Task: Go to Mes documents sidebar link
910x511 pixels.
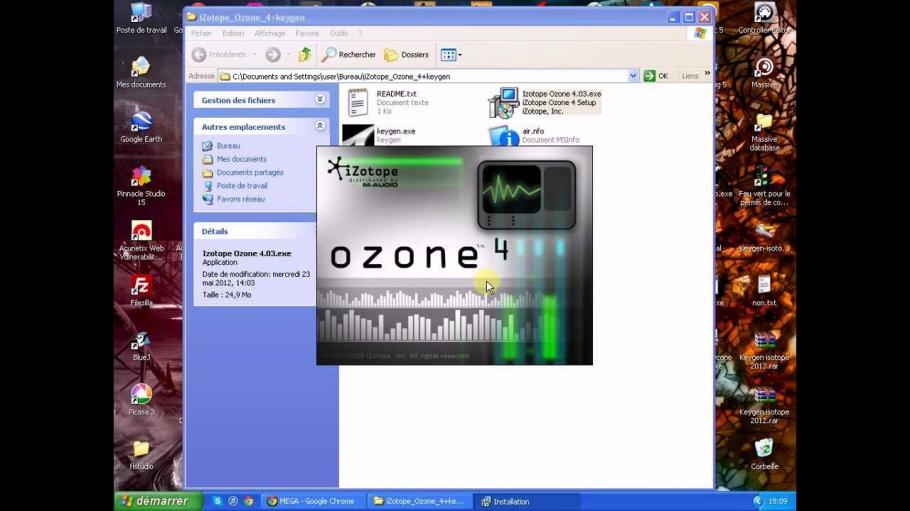Action: (241, 159)
